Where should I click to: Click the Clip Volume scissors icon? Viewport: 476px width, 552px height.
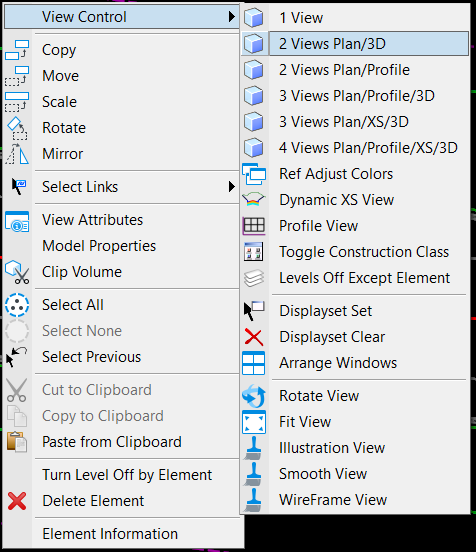pos(17,272)
